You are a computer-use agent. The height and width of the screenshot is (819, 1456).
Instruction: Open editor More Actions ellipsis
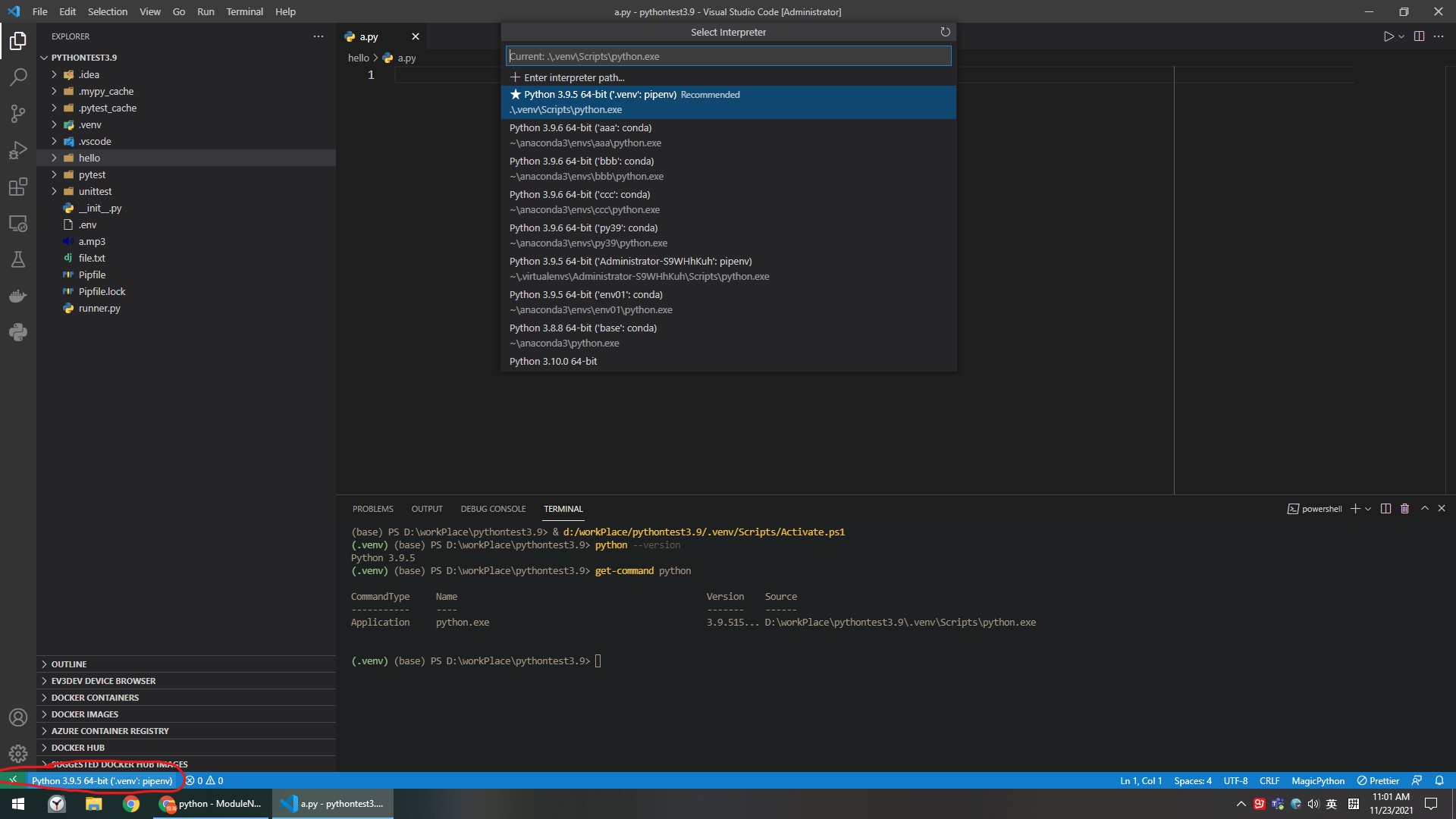pyautogui.click(x=1439, y=36)
